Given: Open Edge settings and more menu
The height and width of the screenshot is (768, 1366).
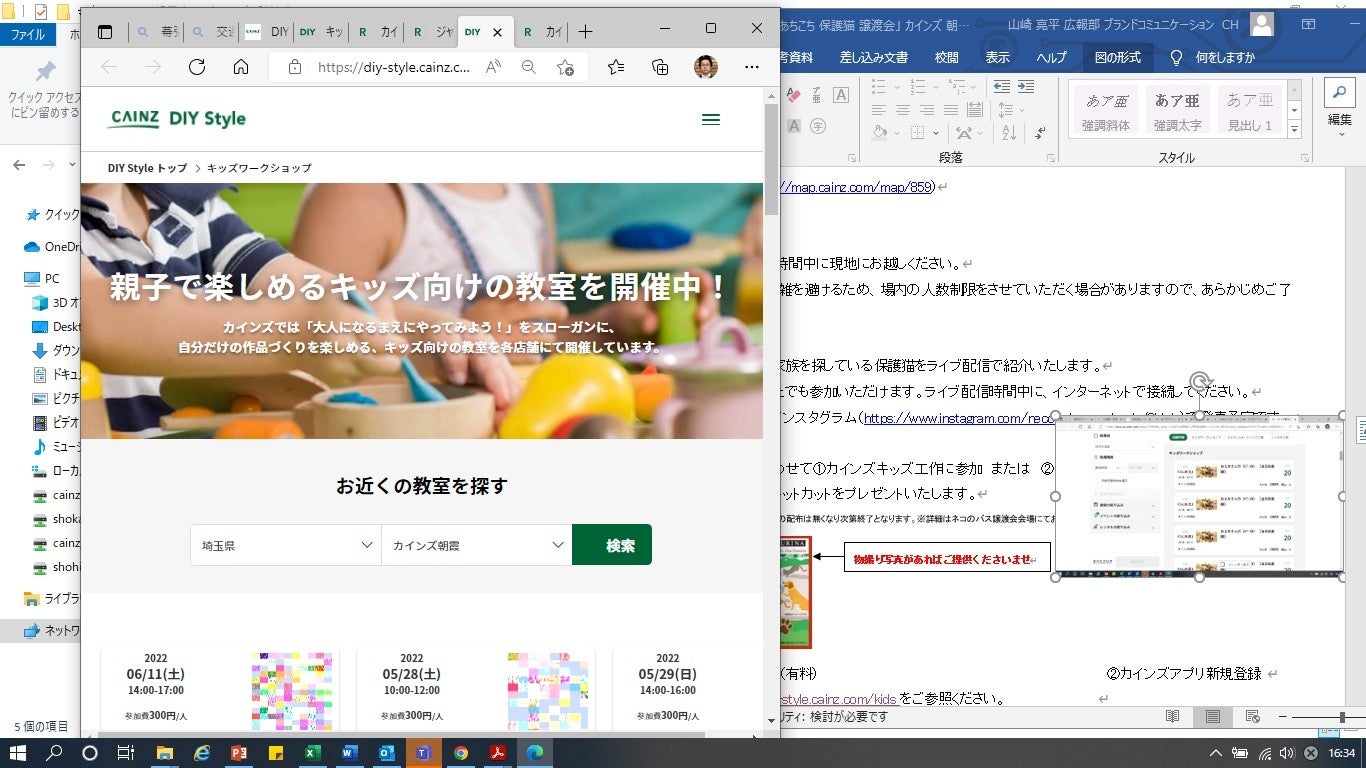Looking at the screenshot, I should [x=752, y=67].
